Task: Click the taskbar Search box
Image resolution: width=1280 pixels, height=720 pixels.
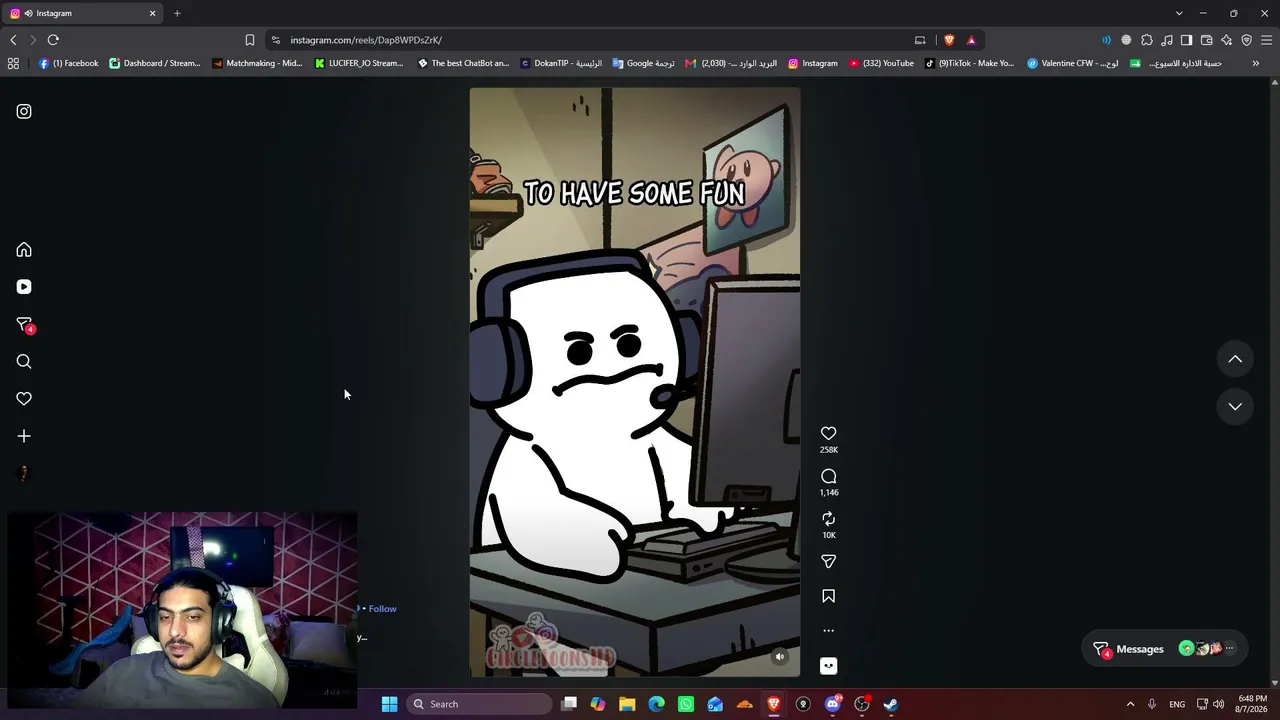Action: pos(480,704)
